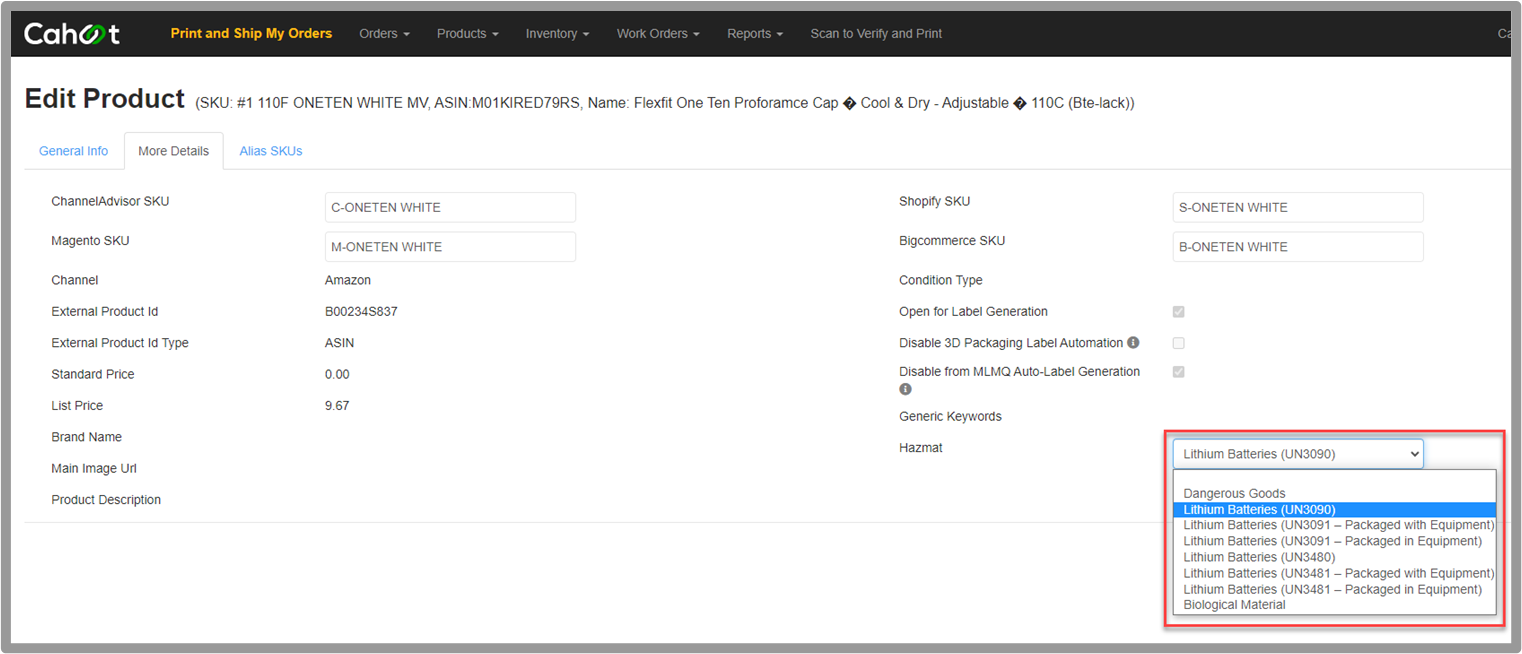The height and width of the screenshot is (654, 1522).
Task: Toggle Open for Label Generation checkbox
Action: (1179, 312)
